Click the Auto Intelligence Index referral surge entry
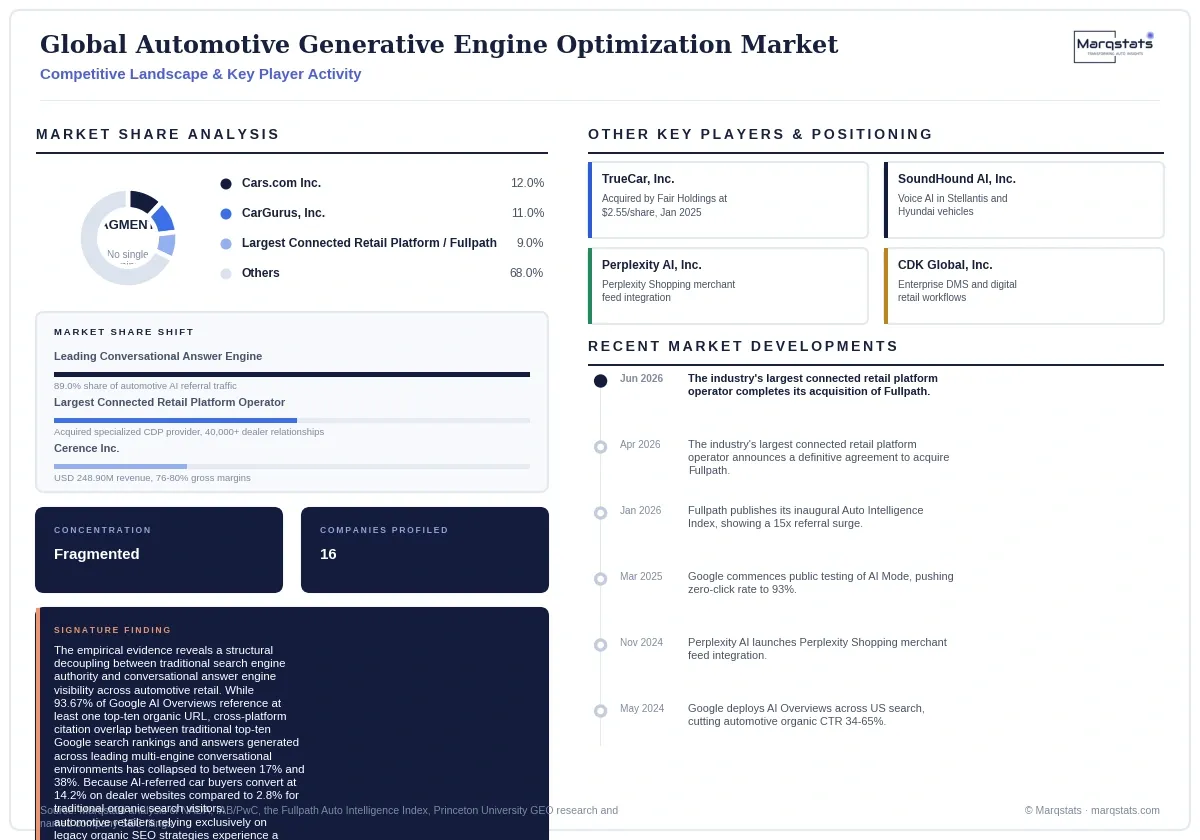This screenshot has width=1200, height=840. coord(805,517)
